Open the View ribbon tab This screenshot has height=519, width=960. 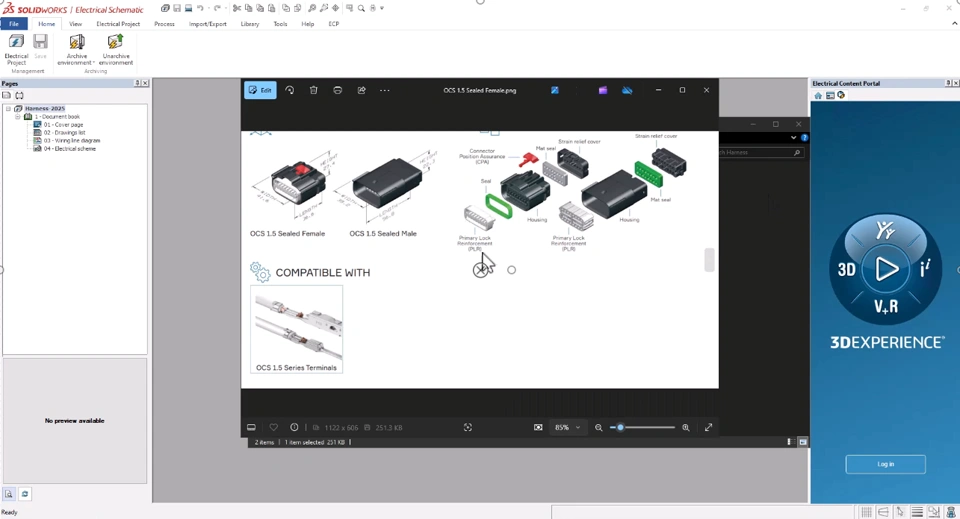pos(75,24)
